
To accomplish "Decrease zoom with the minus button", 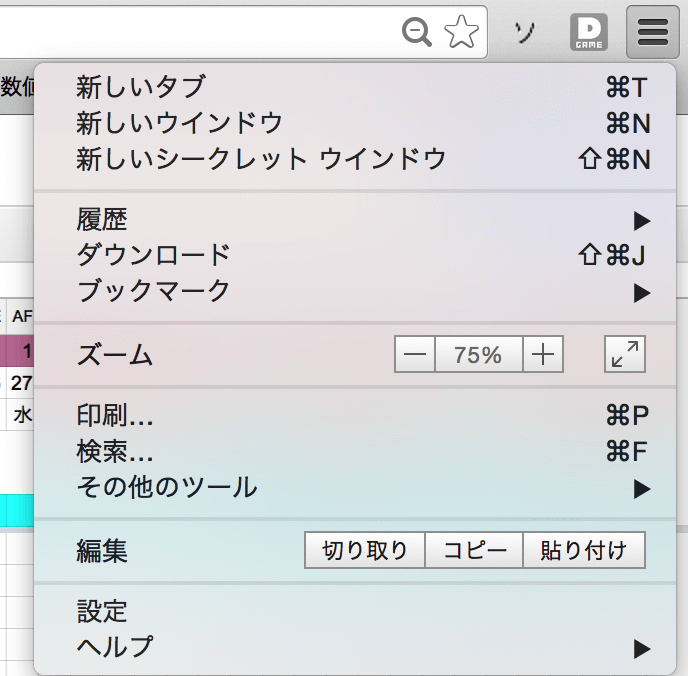I will click(x=415, y=354).
